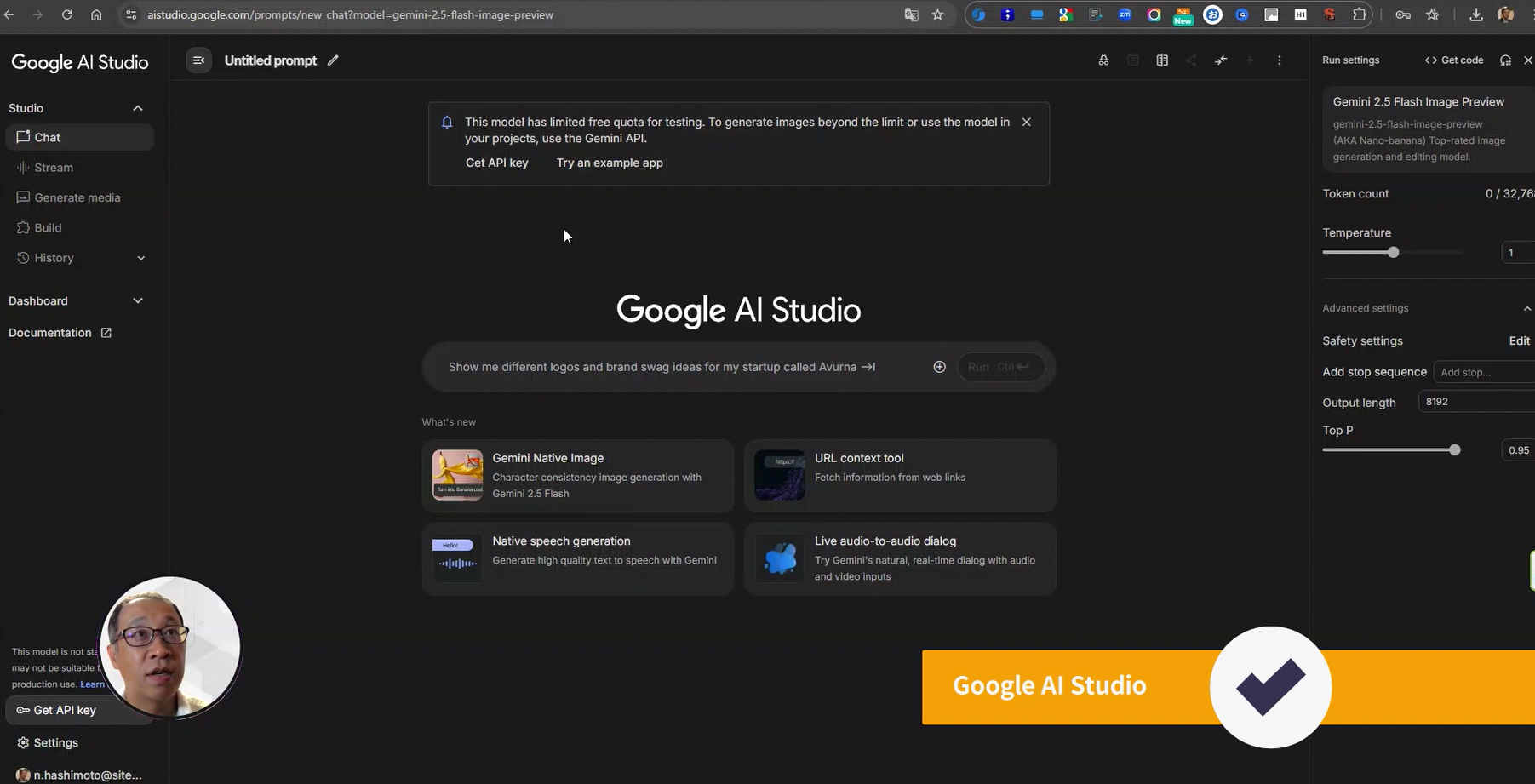Edit the Untitled prompt title via pencil icon
This screenshot has height=784, width=1535.
coord(333,60)
